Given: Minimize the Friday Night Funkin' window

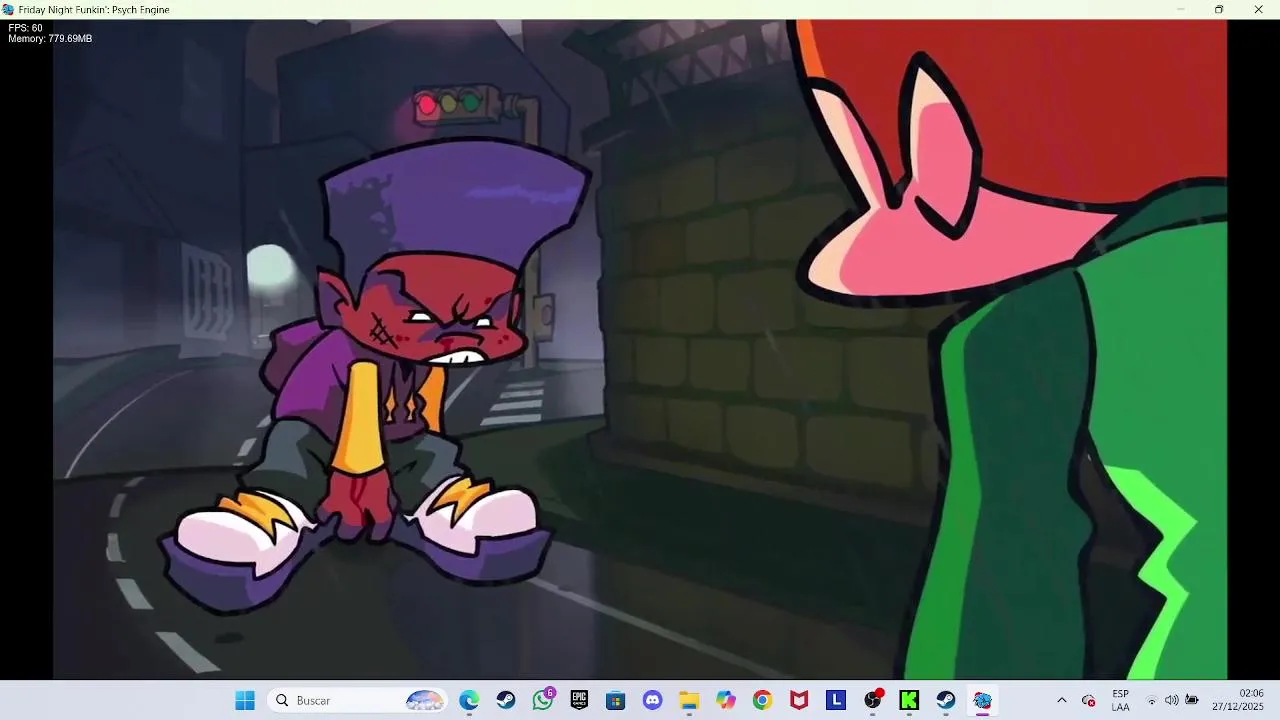Looking at the screenshot, I should [x=1180, y=9].
